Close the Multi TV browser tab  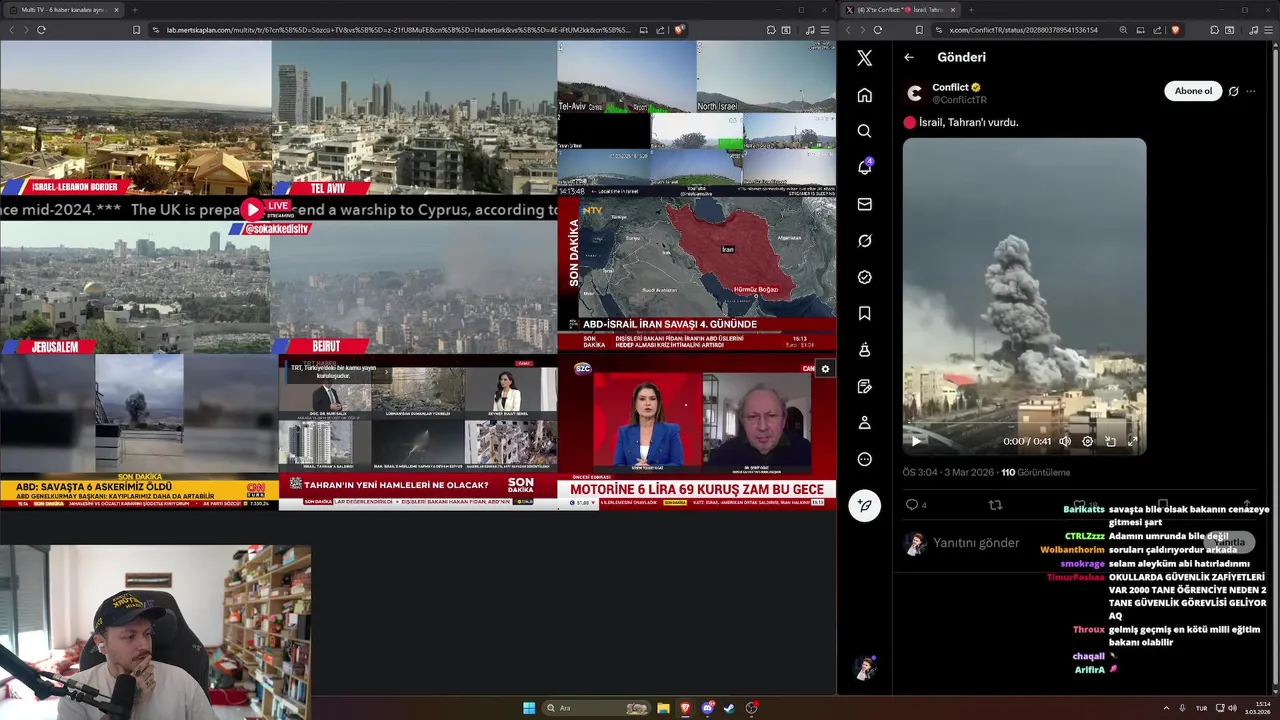click(x=116, y=10)
